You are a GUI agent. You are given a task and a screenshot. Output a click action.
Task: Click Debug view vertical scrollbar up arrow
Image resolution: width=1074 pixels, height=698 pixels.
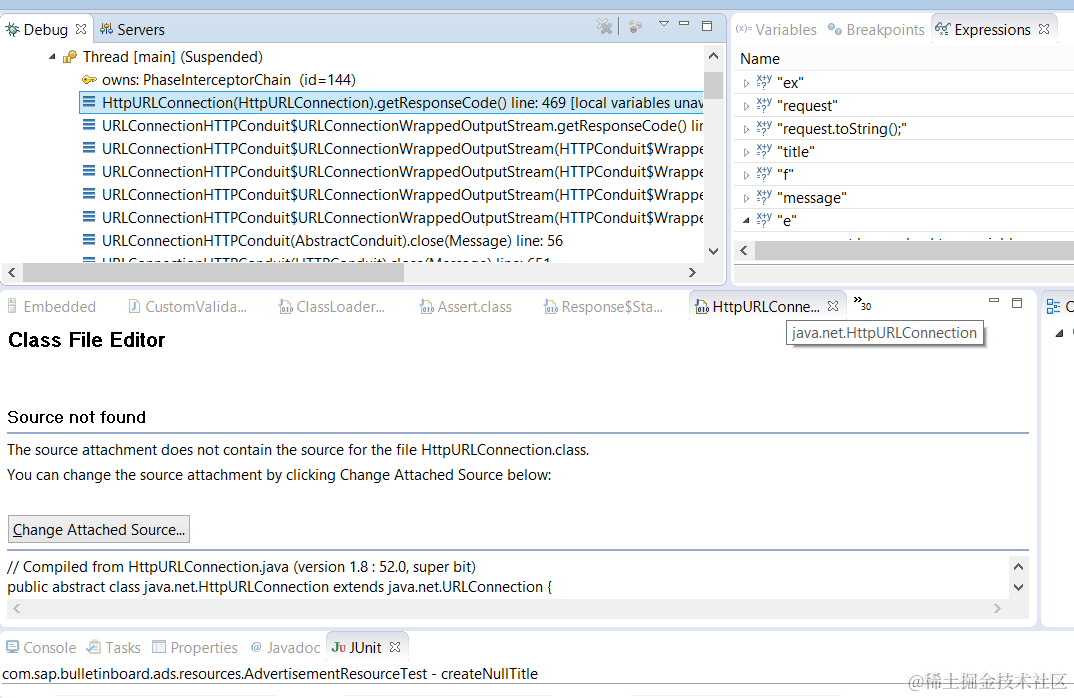pyautogui.click(x=713, y=56)
